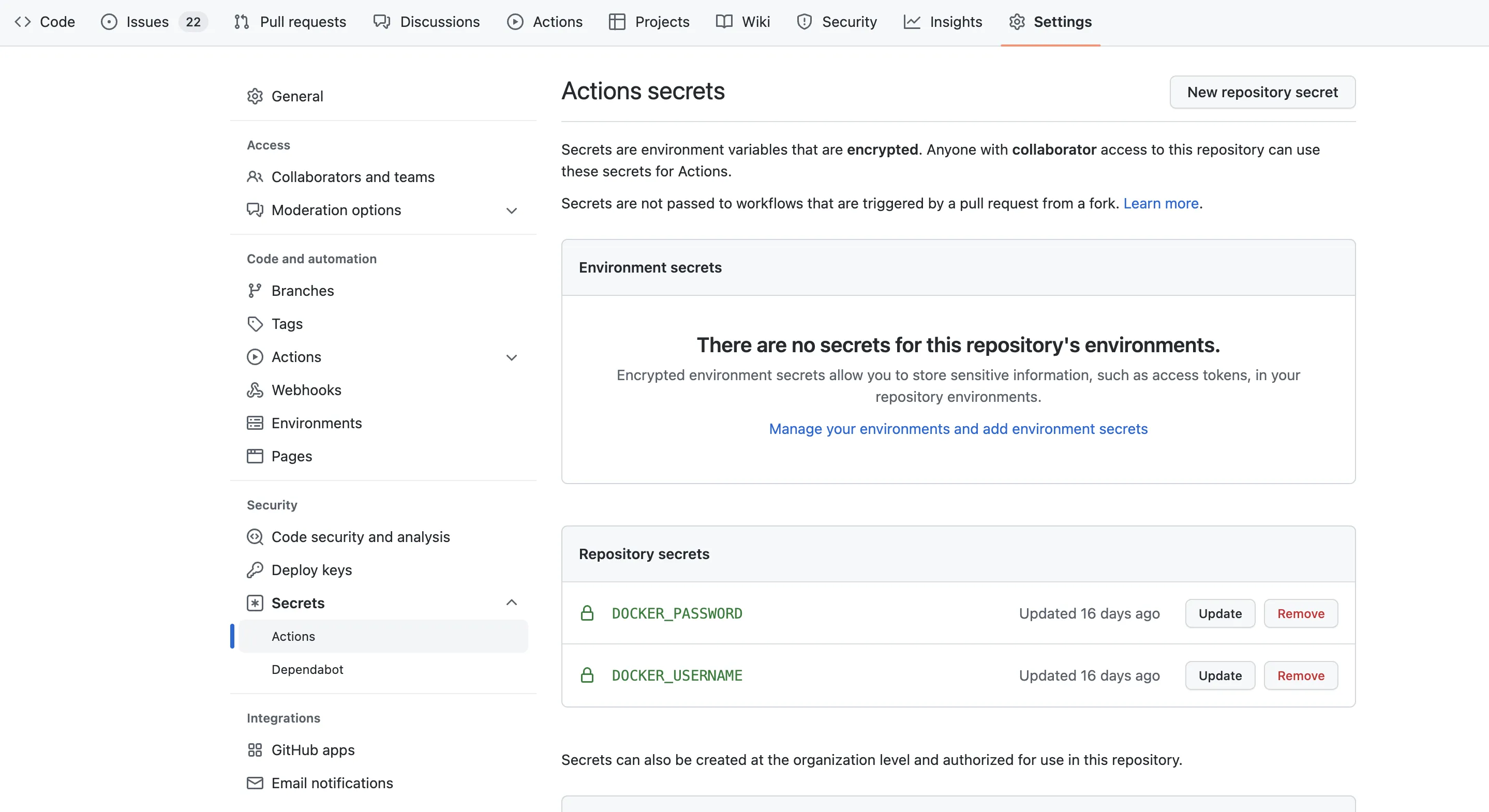This screenshot has width=1489, height=812.
Task: Click the Tags label icon
Action: coord(255,324)
